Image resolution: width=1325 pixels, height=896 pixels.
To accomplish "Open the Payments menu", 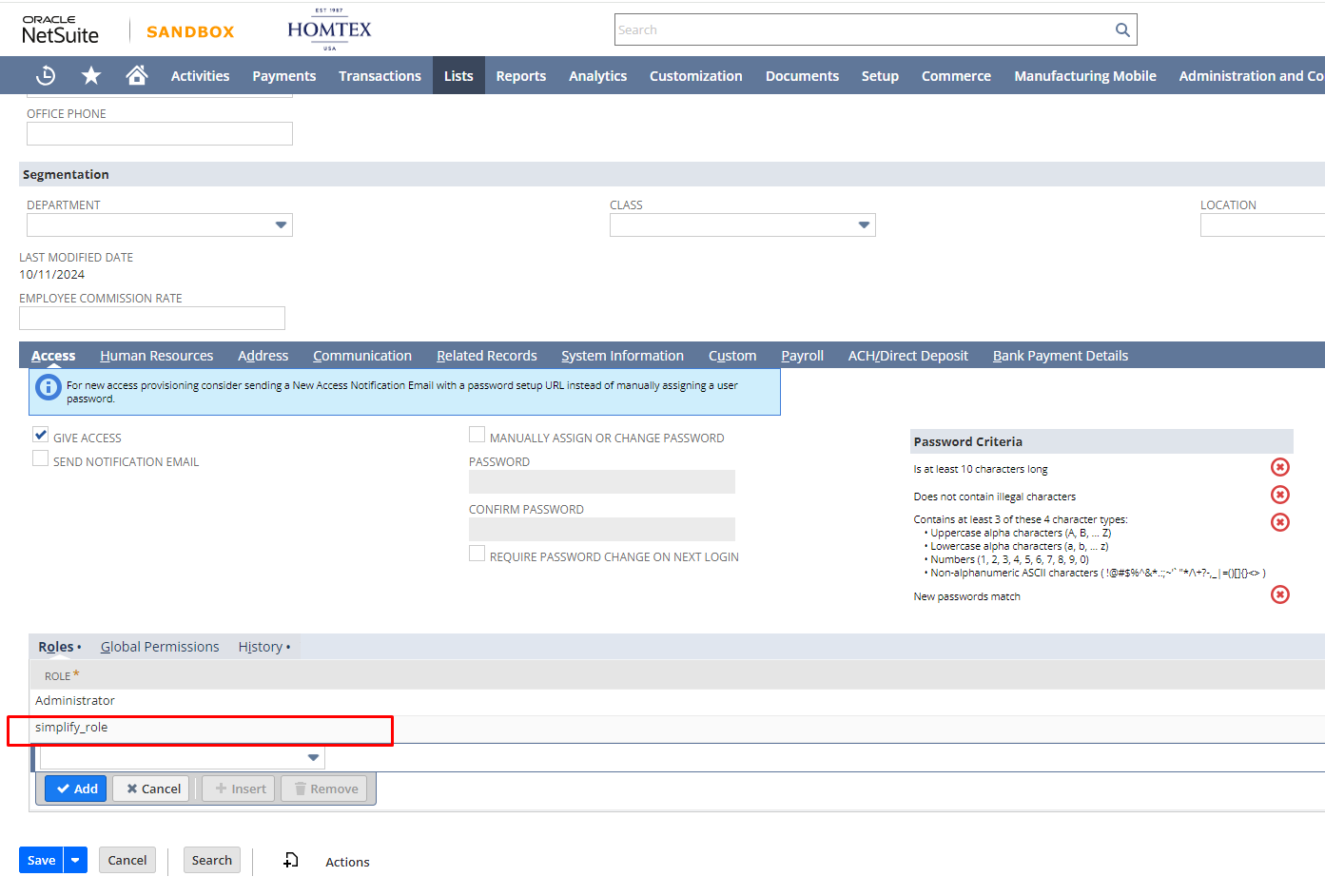I will coord(283,76).
